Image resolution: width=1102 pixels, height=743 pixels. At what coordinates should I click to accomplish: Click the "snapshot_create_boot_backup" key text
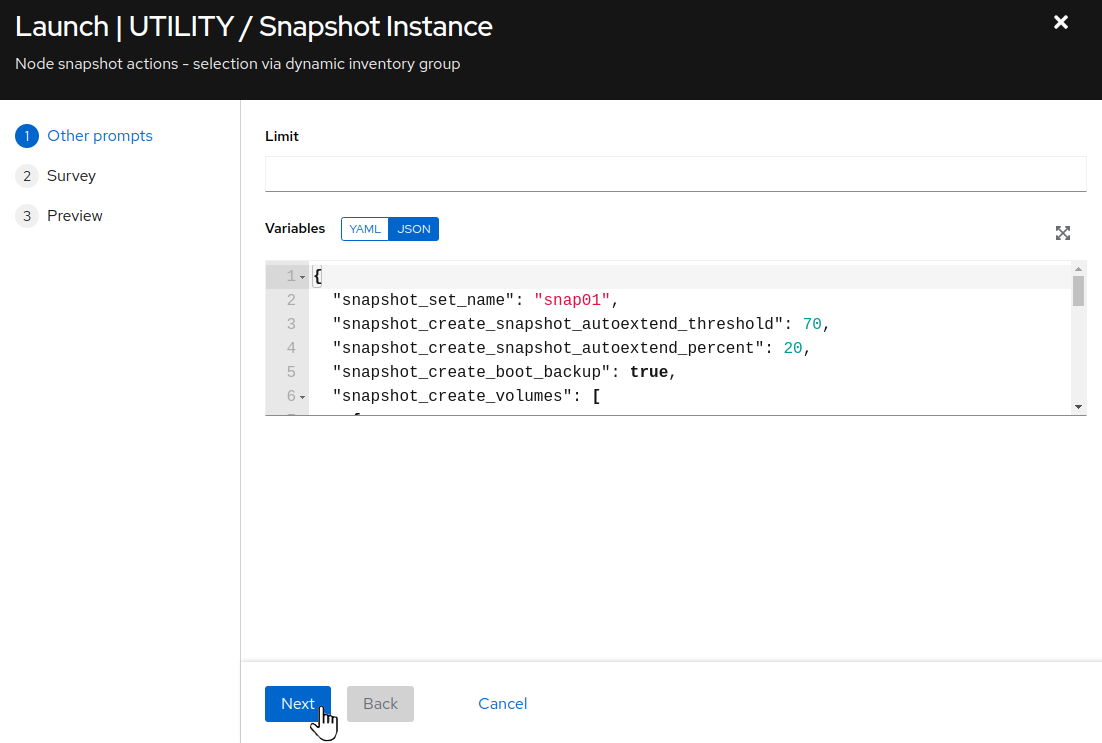point(472,372)
